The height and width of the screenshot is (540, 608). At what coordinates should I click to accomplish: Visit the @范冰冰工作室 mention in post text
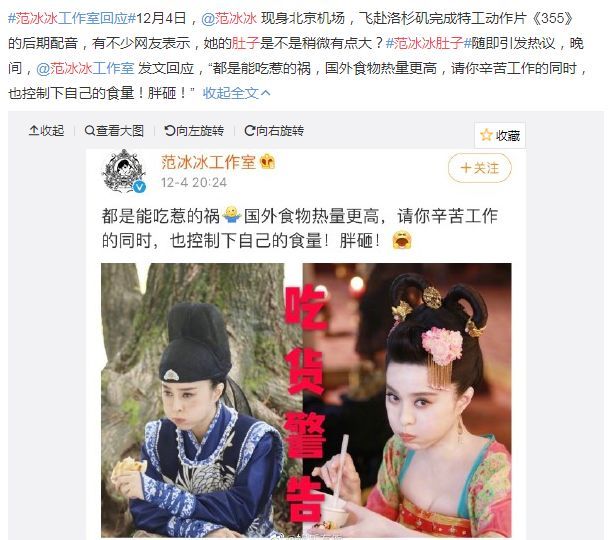85,68
